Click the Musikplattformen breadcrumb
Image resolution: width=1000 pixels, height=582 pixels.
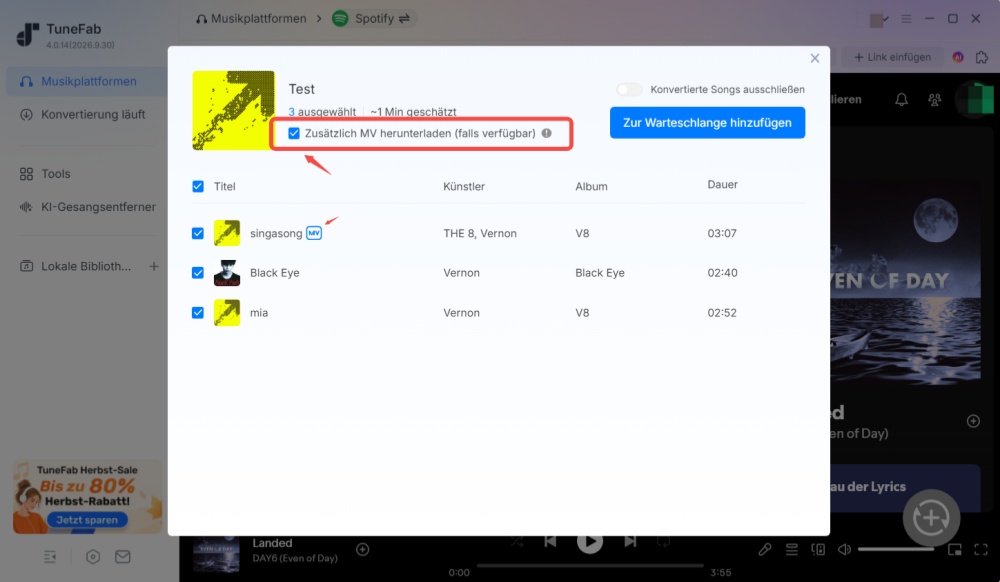tap(251, 18)
